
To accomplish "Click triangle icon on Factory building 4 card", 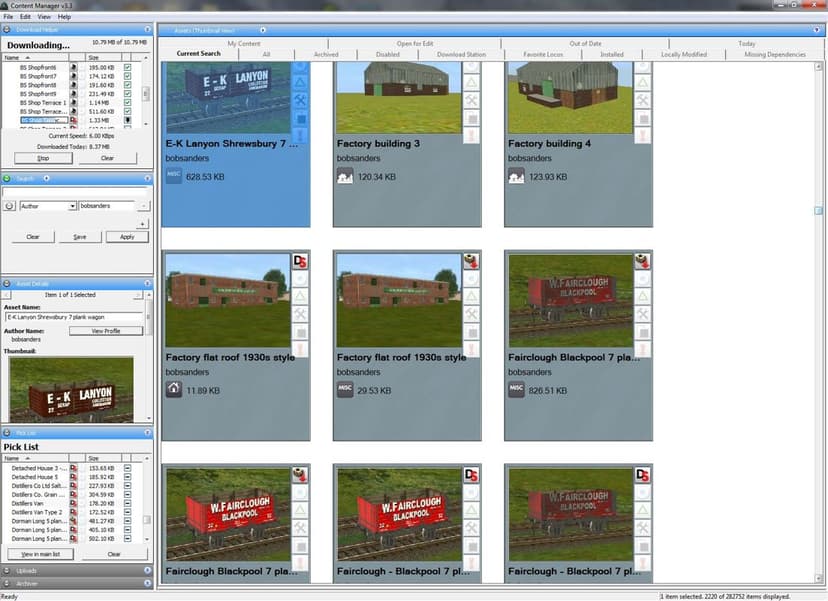I will [642, 82].
